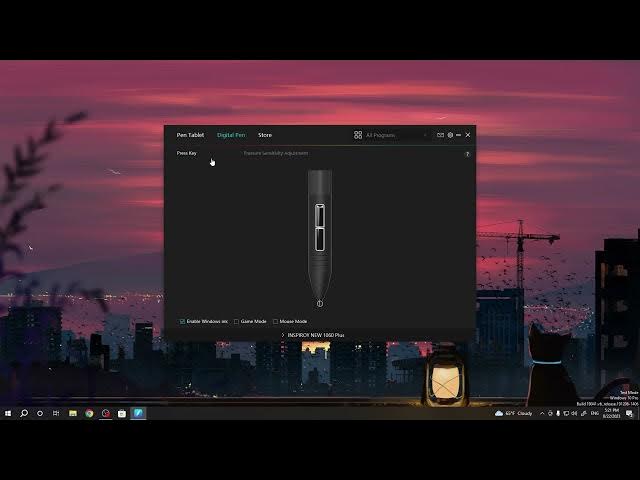
Task: Open the blue pen app on taskbar
Action: 138,413
